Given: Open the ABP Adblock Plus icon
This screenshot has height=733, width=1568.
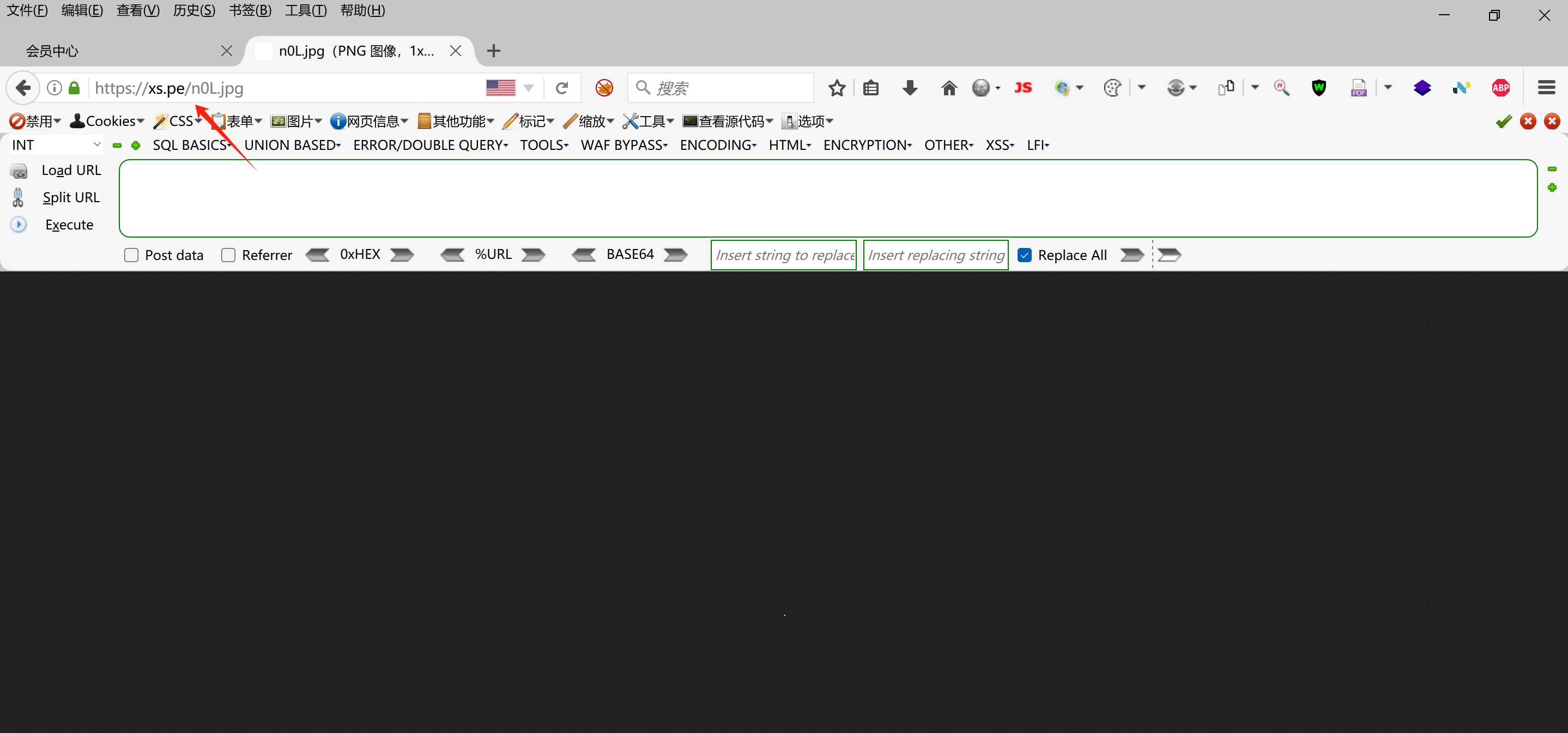Looking at the screenshot, I should click(1500, 88).
